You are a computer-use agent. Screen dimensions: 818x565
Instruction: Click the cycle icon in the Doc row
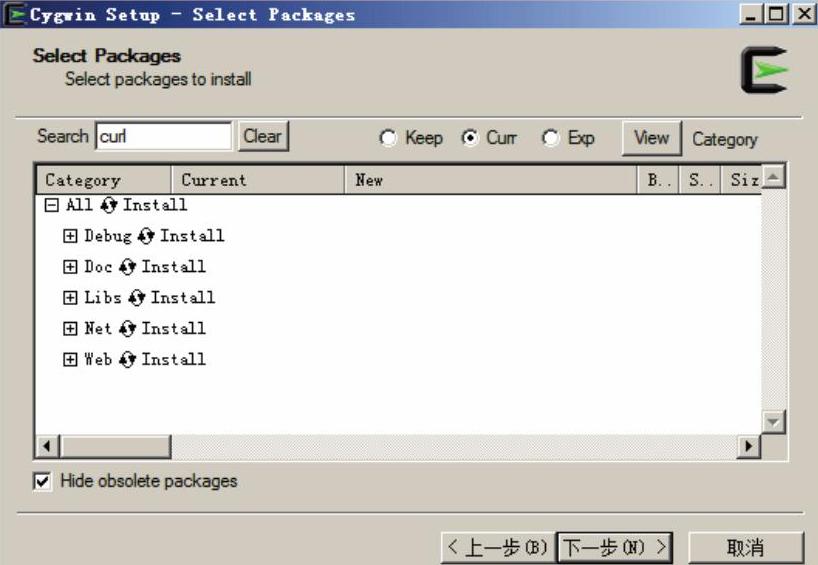[x=127, y=267]
